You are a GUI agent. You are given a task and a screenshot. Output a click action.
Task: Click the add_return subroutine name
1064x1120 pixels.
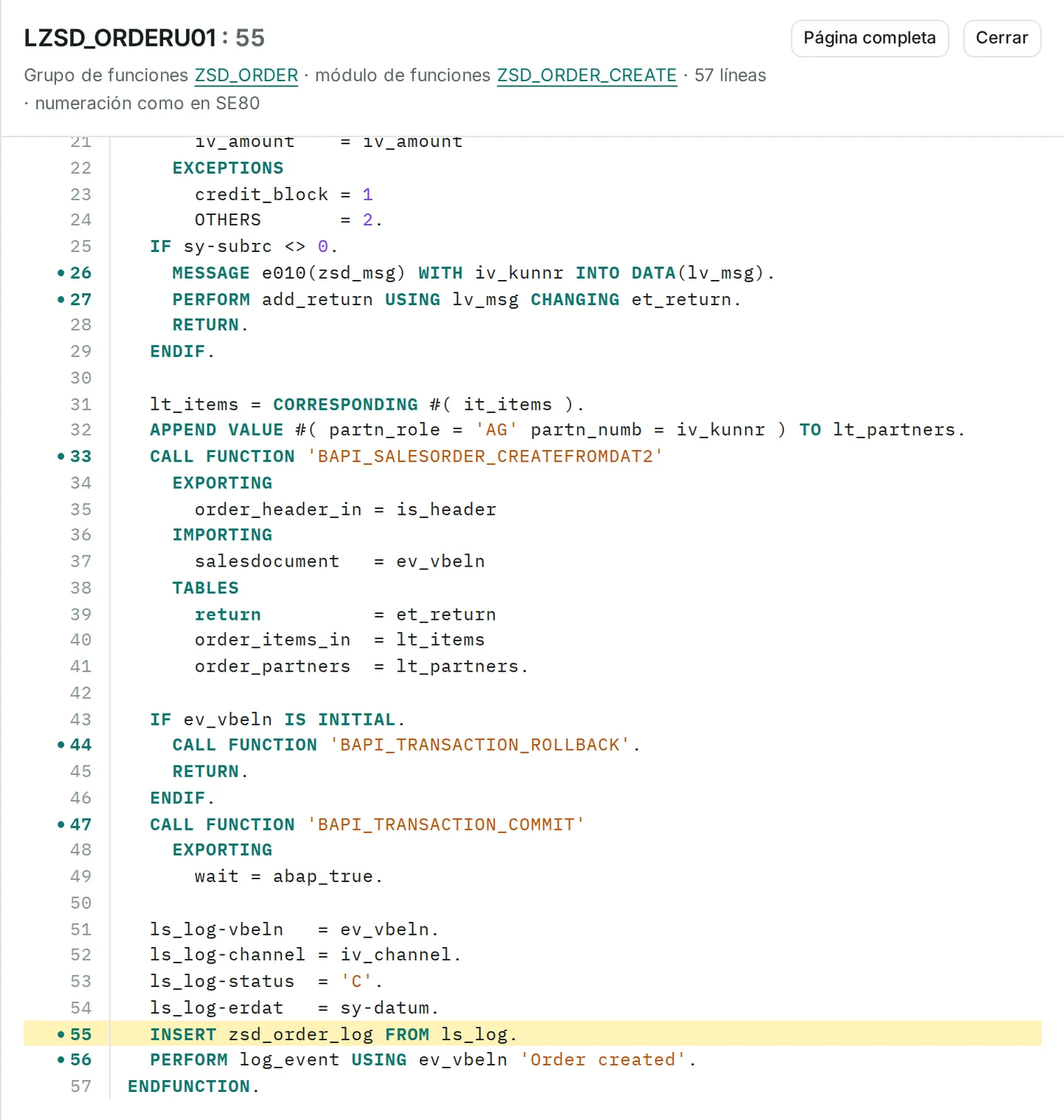click(x=318, y=299)
